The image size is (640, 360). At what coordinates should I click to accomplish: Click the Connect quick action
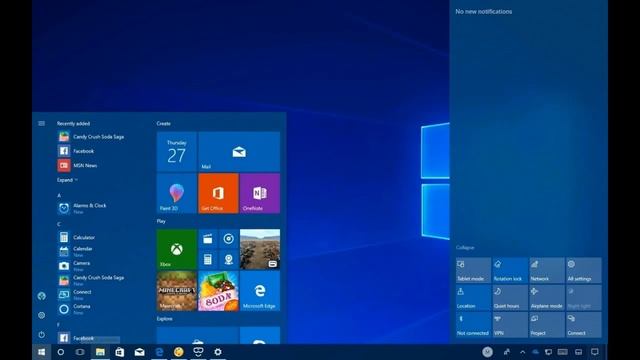click(x=583, y=324)
